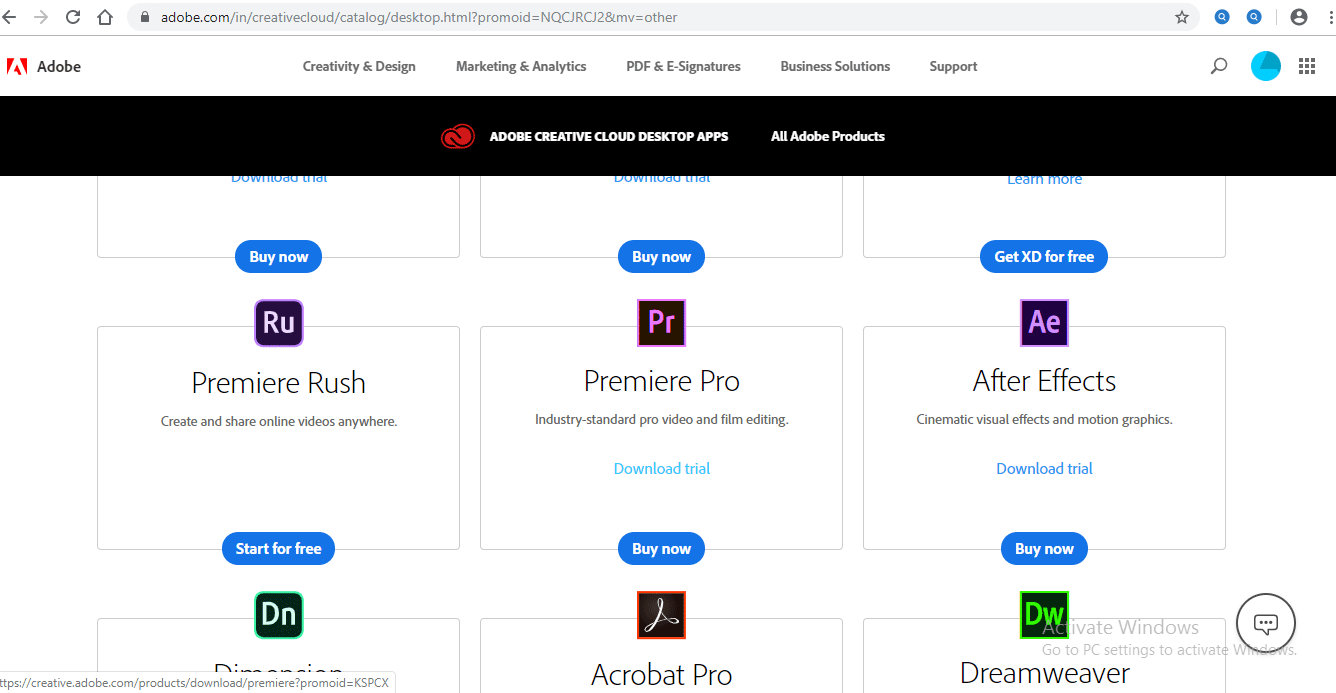Click 'Cinematic visual effects and motion graphics.'
Image resolution: width=1336 pixels, height=693 pixels.
(1044, 419)
